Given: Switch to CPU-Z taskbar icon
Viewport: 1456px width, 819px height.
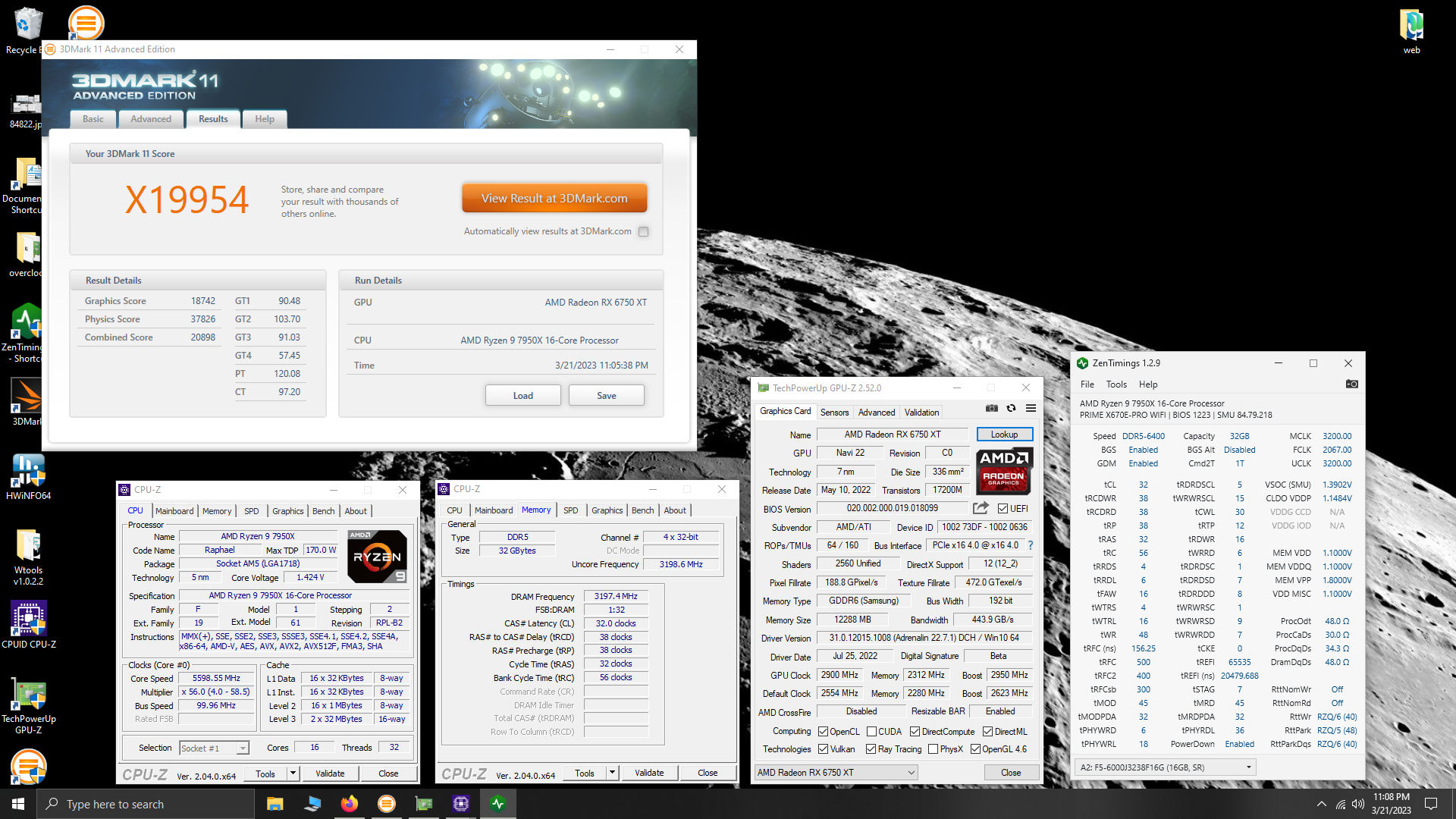Looking at the screenshot, I should click(460, 804).
